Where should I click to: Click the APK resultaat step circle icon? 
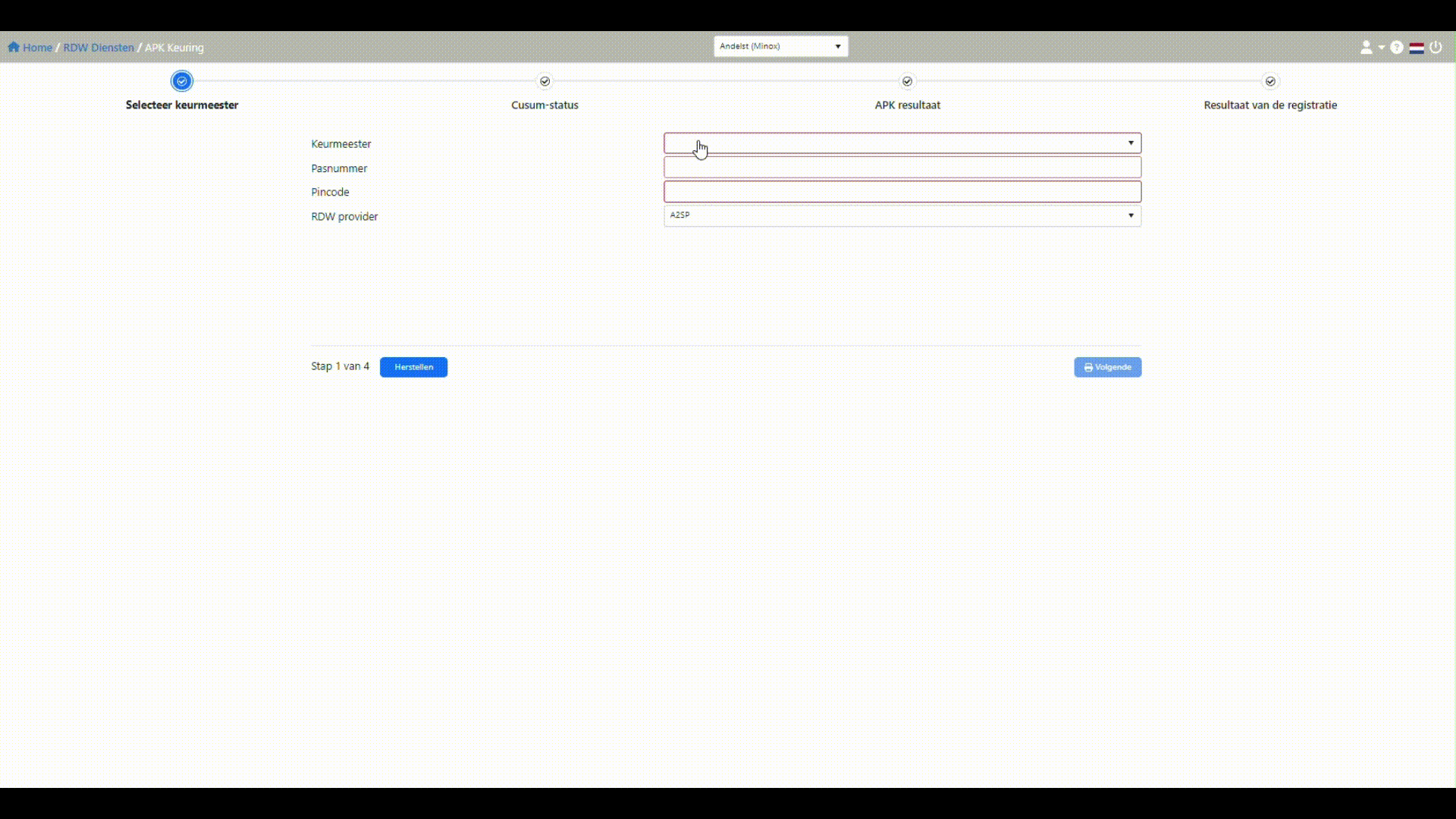pyautogui.click(x=907, y=81)
